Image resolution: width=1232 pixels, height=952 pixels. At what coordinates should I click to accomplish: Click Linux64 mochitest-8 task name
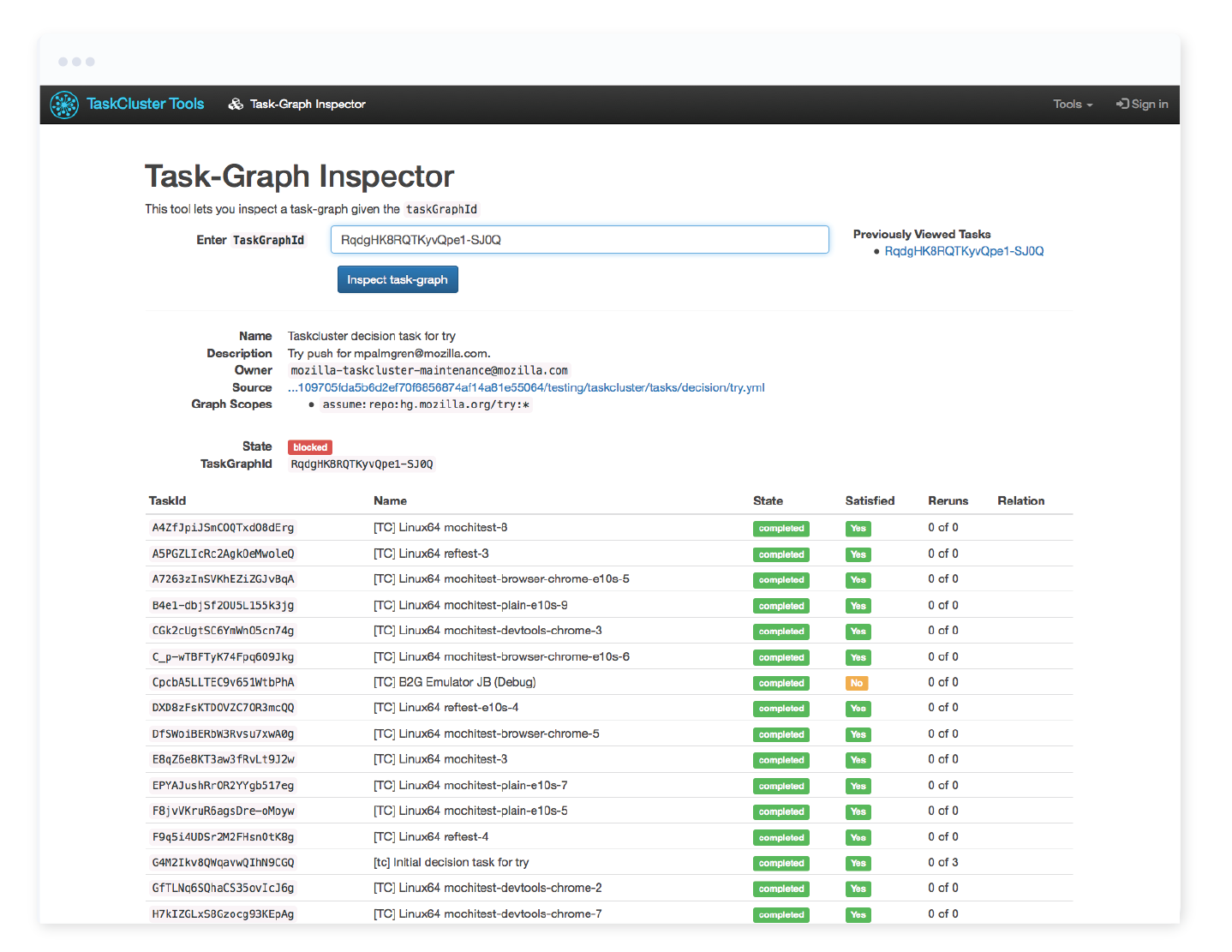coord(440,528)
